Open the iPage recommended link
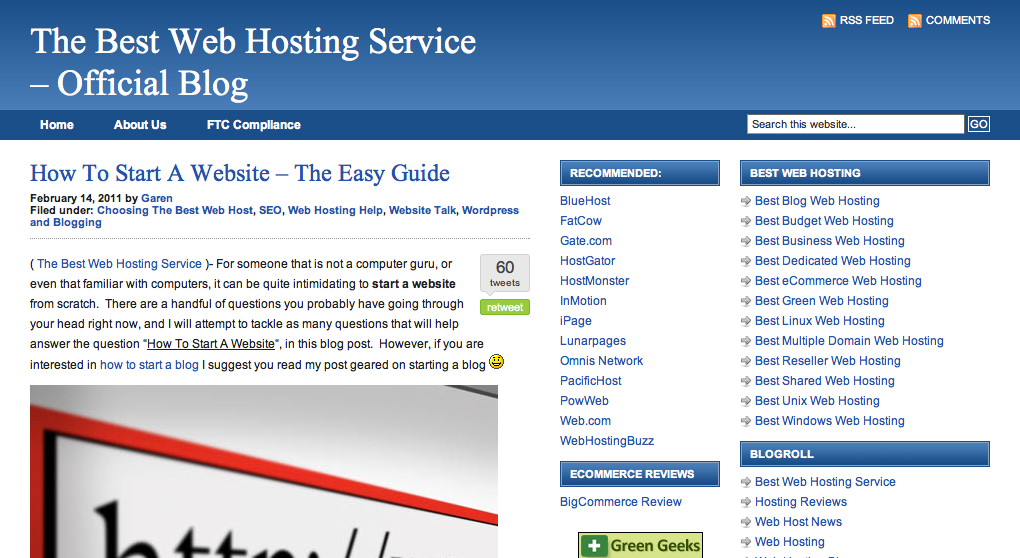The image size is (1020, 558). 576,321
